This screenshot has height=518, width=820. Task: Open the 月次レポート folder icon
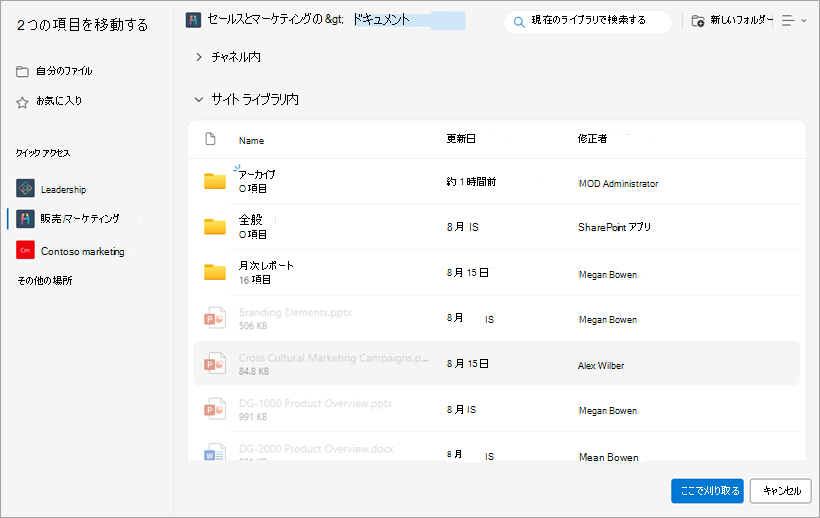[214, 272]
